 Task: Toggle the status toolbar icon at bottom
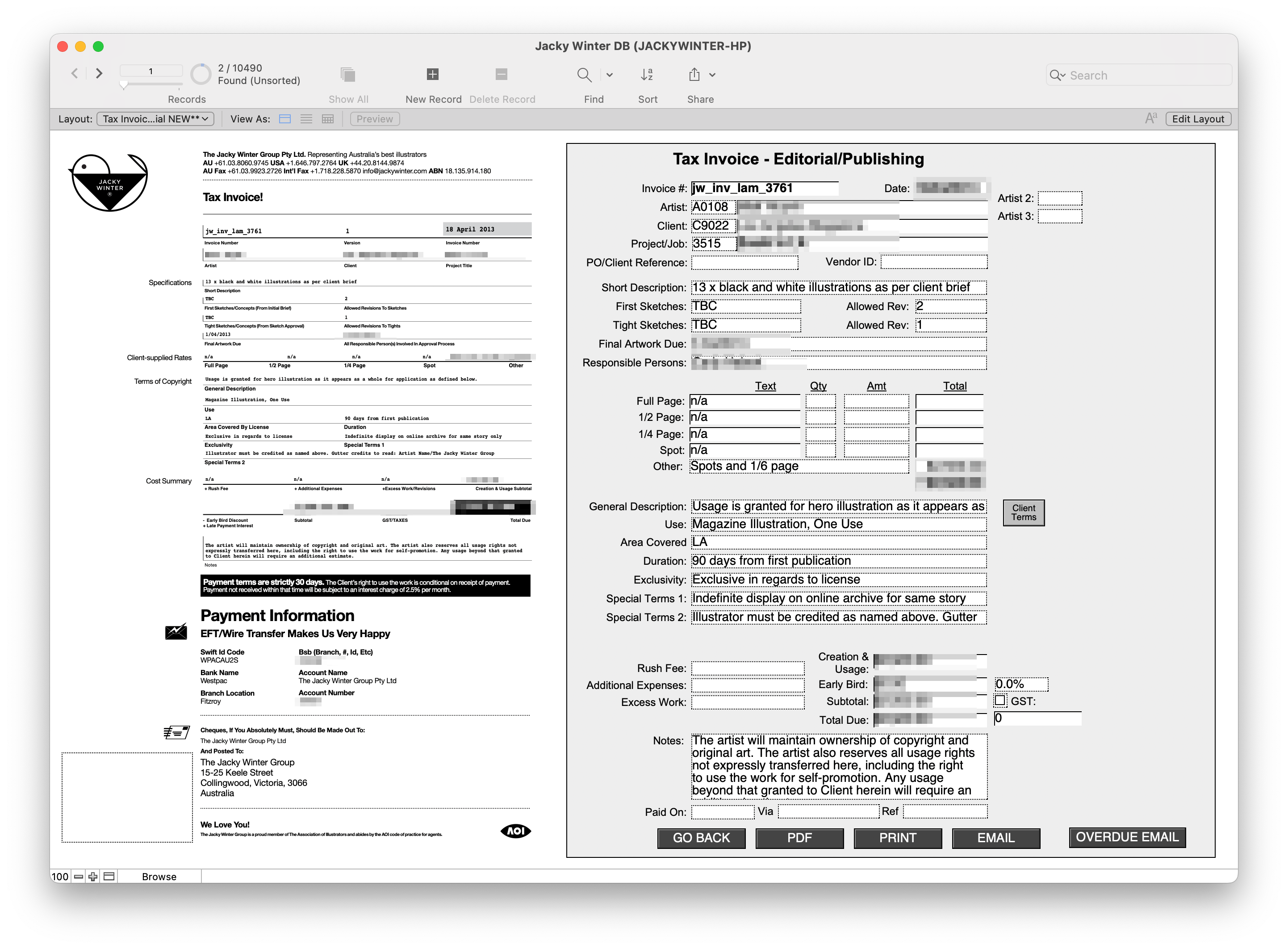[x=109, y=877]
